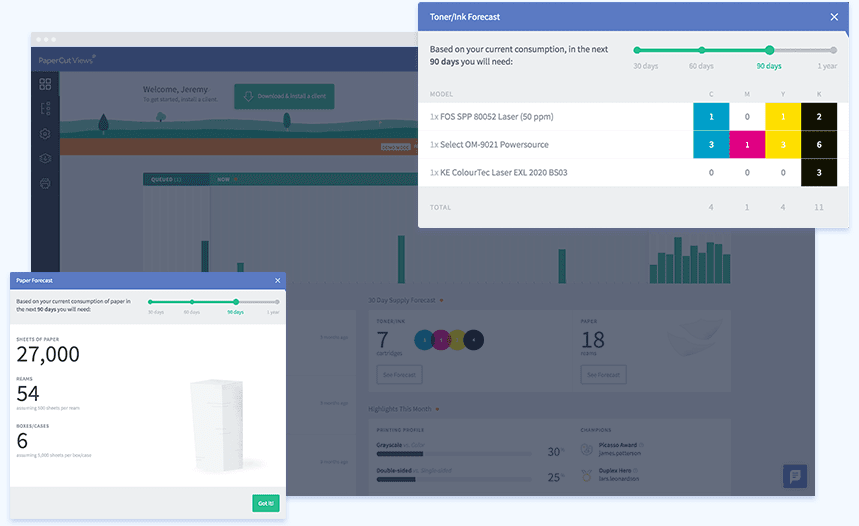Click the PaperCut Views logo

pos(67,60)
